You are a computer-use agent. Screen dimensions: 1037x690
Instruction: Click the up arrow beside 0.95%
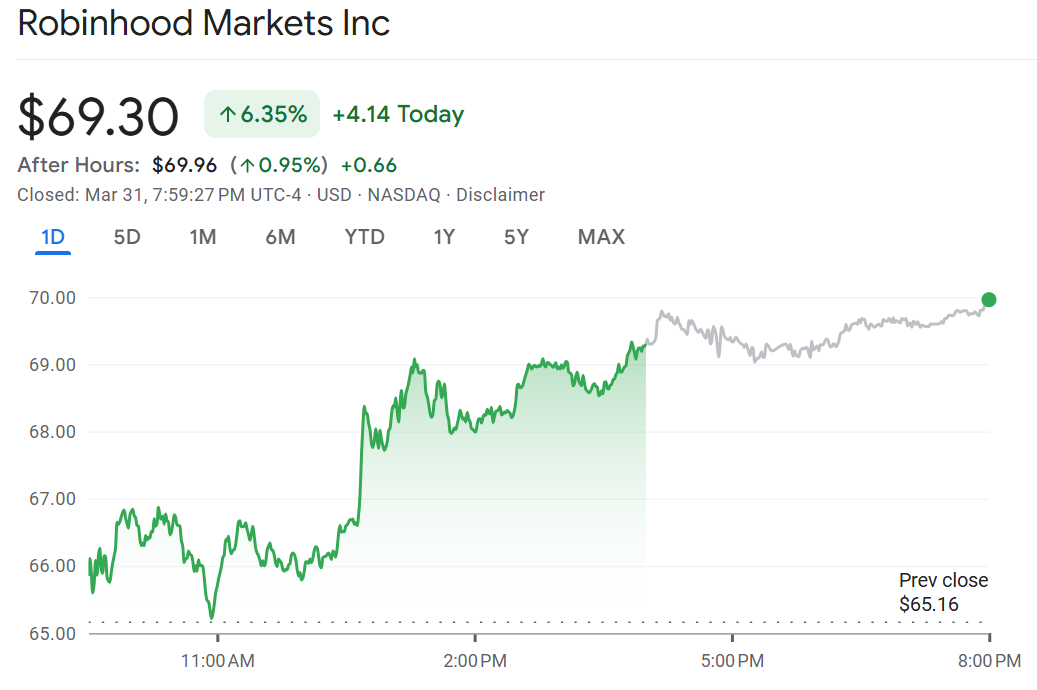(x=247, y=165)
